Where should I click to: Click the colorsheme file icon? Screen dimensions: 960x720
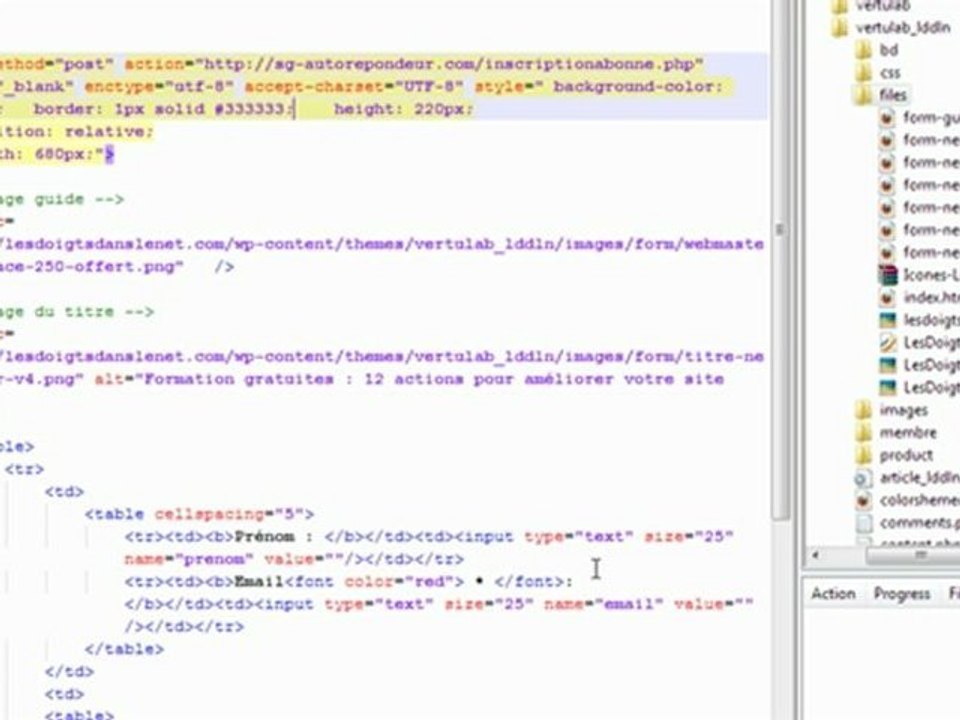point(863,501)
